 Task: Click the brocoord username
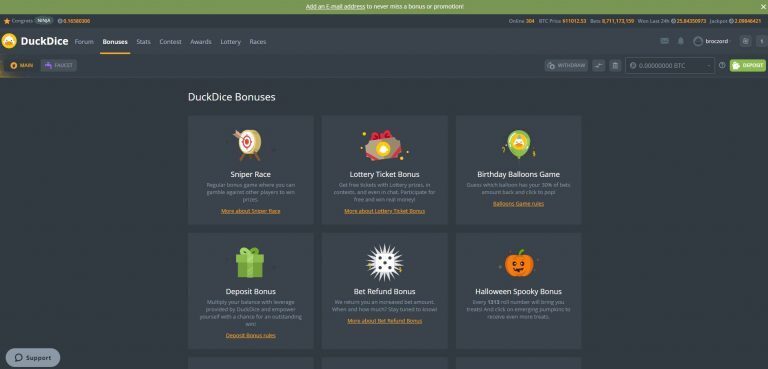717,41
